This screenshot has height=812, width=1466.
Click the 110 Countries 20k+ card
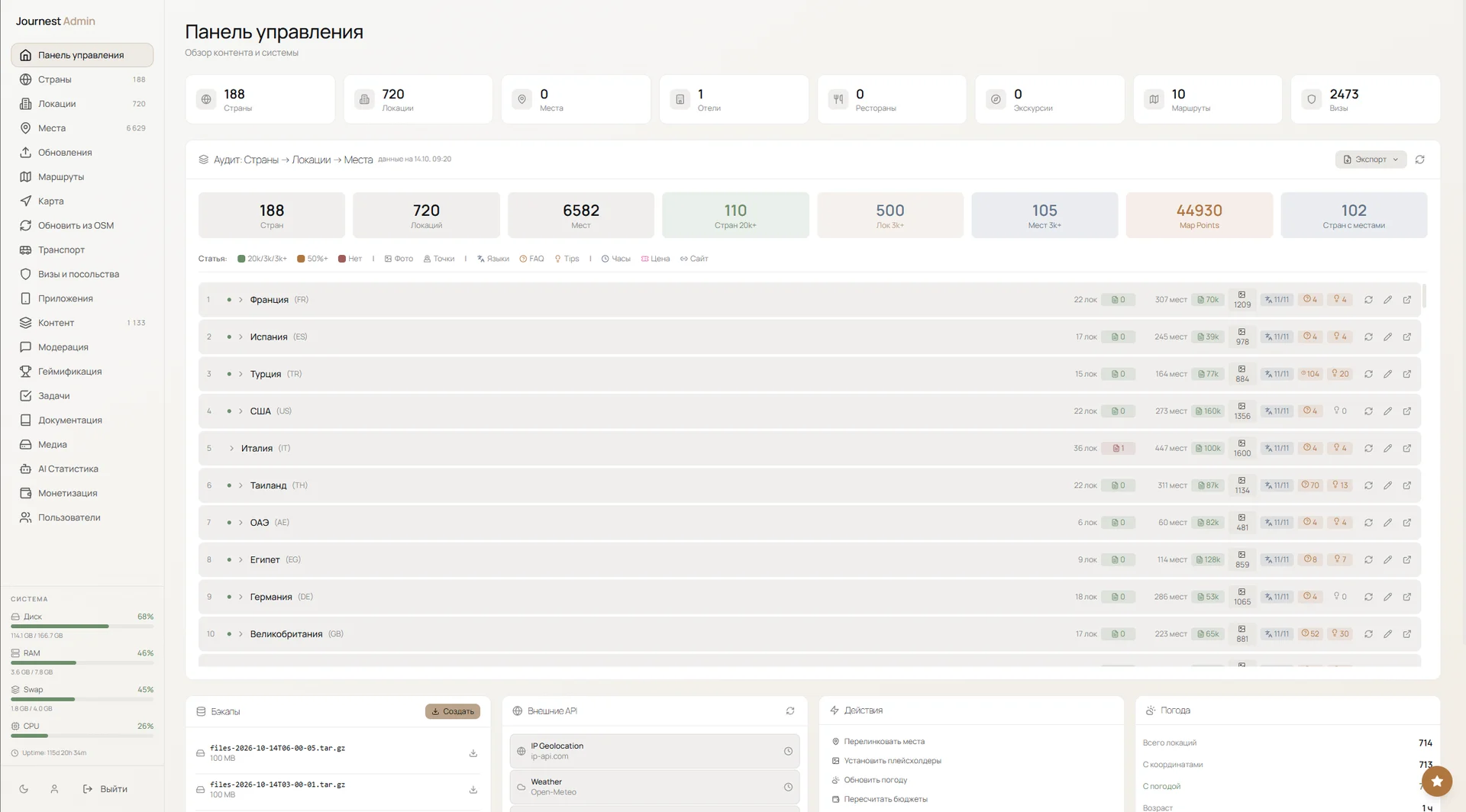click(x=735, y=215)
